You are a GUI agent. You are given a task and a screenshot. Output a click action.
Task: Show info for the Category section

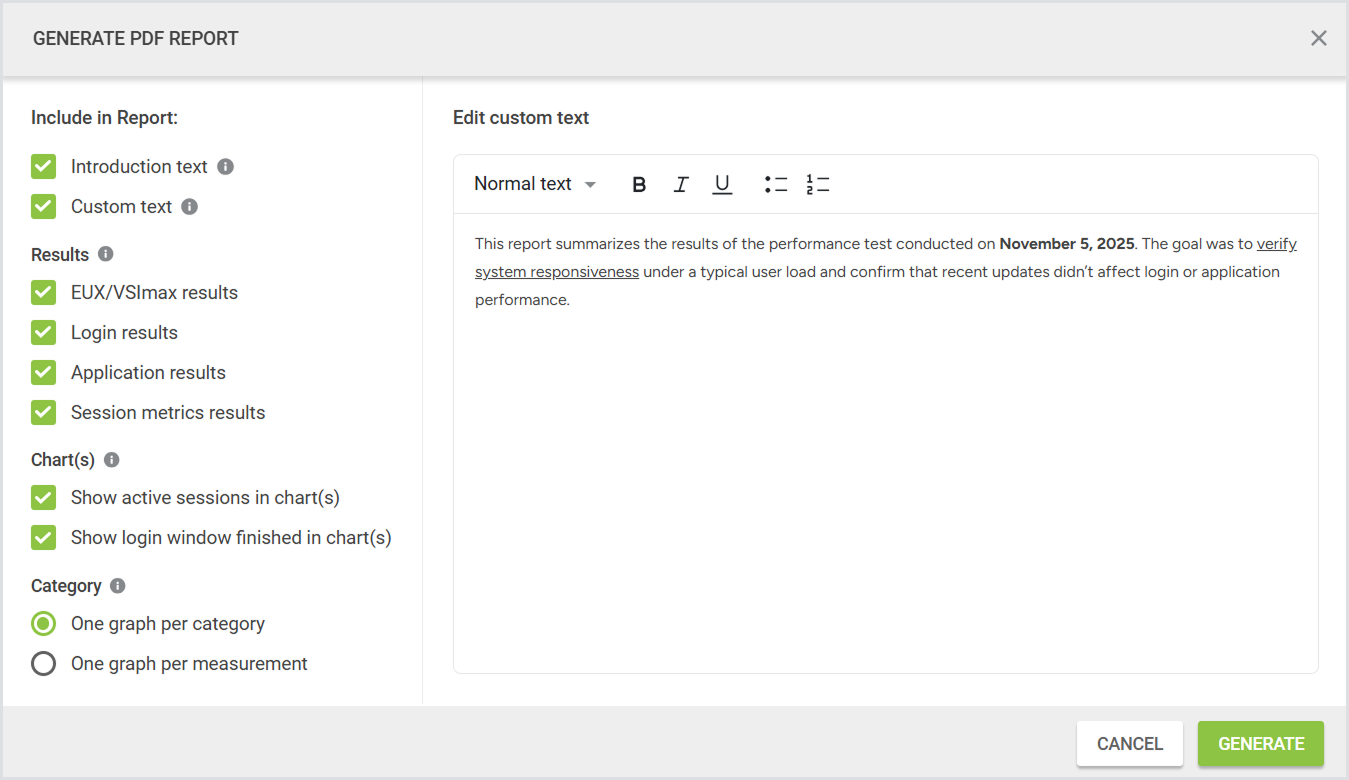[x=118, y=586]
